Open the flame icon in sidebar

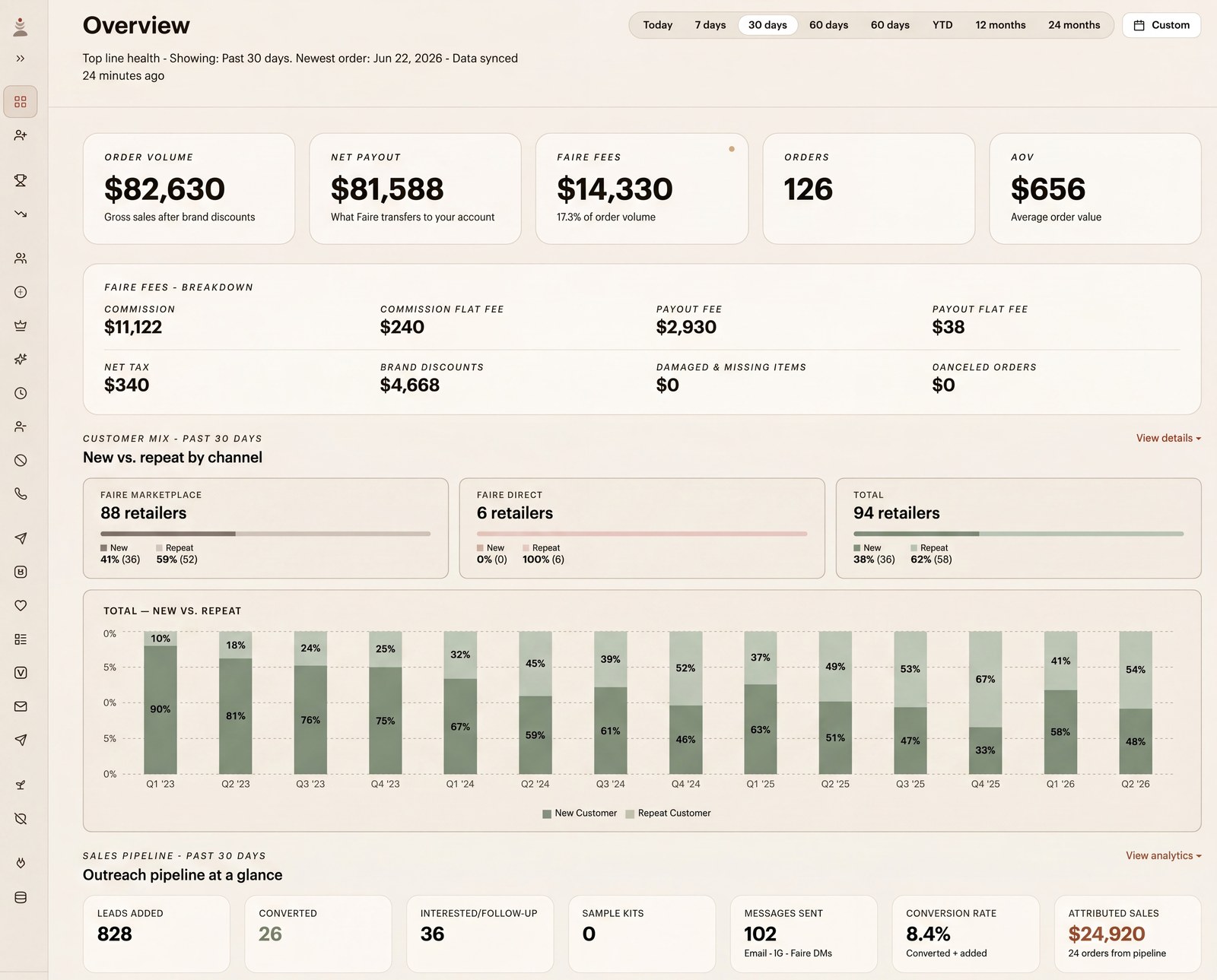[x=21, y=863]
